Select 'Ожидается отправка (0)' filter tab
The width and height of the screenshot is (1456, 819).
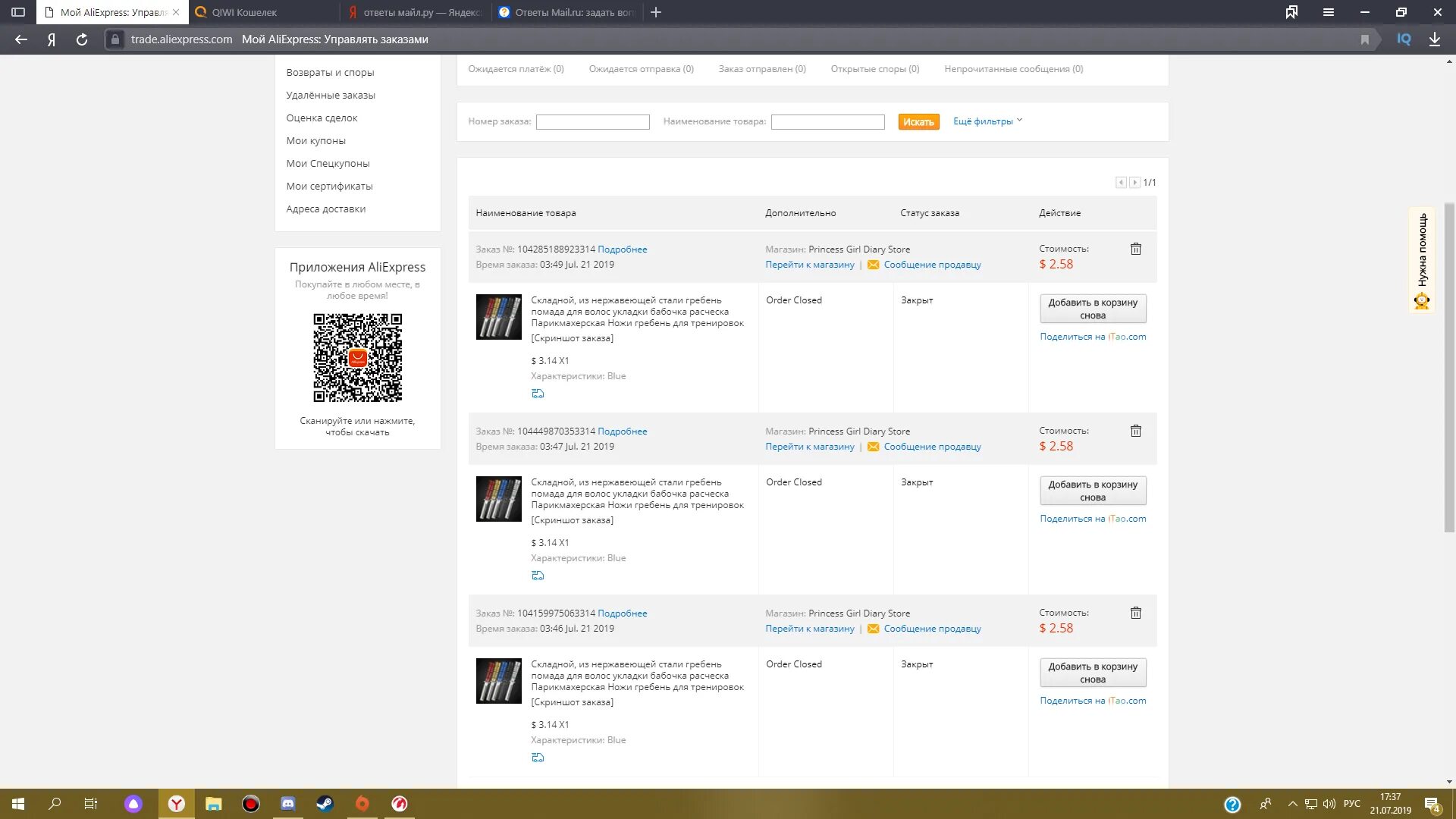pos(641,69)
